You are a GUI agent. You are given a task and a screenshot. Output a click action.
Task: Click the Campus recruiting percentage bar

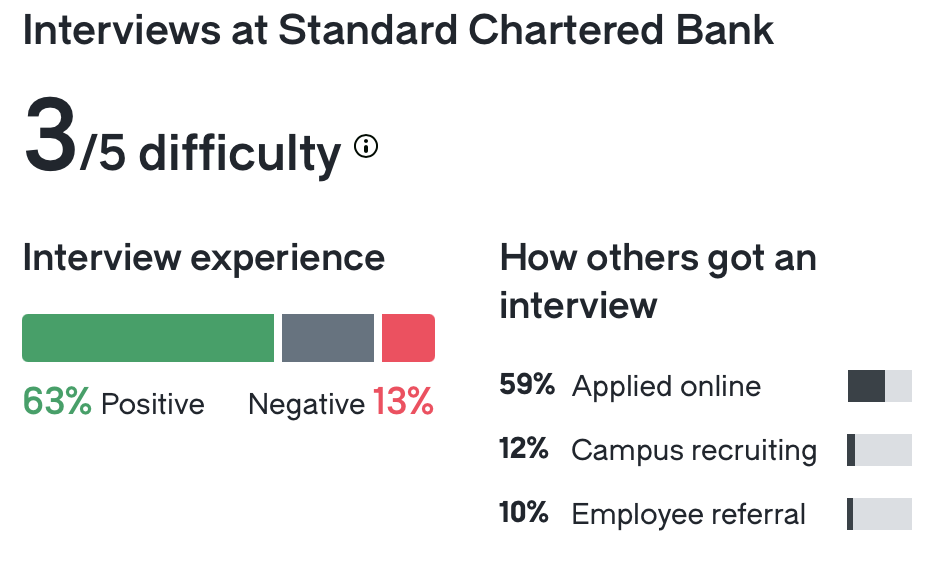point(880,450)
